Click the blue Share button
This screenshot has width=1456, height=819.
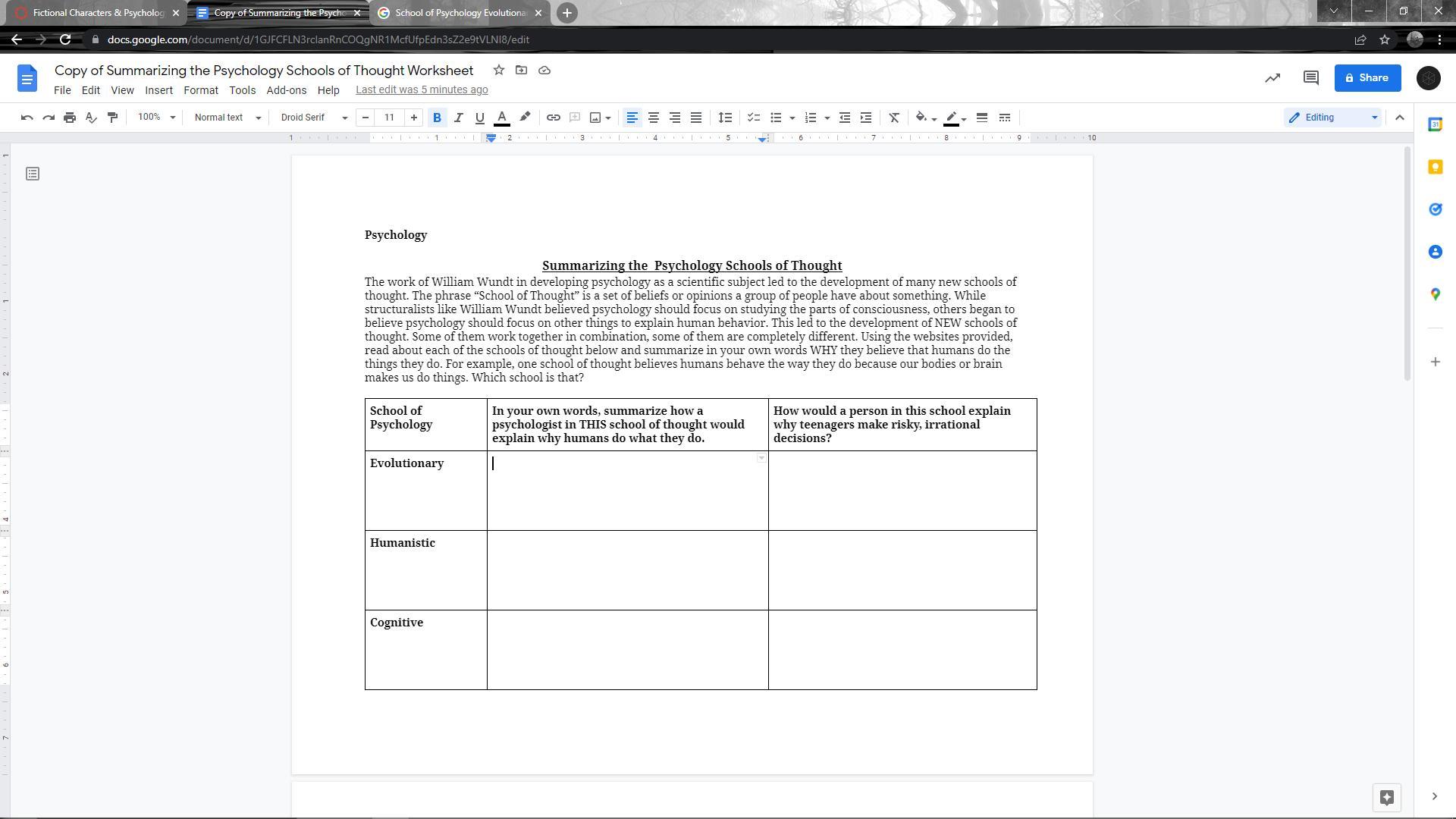[1367, 78]
